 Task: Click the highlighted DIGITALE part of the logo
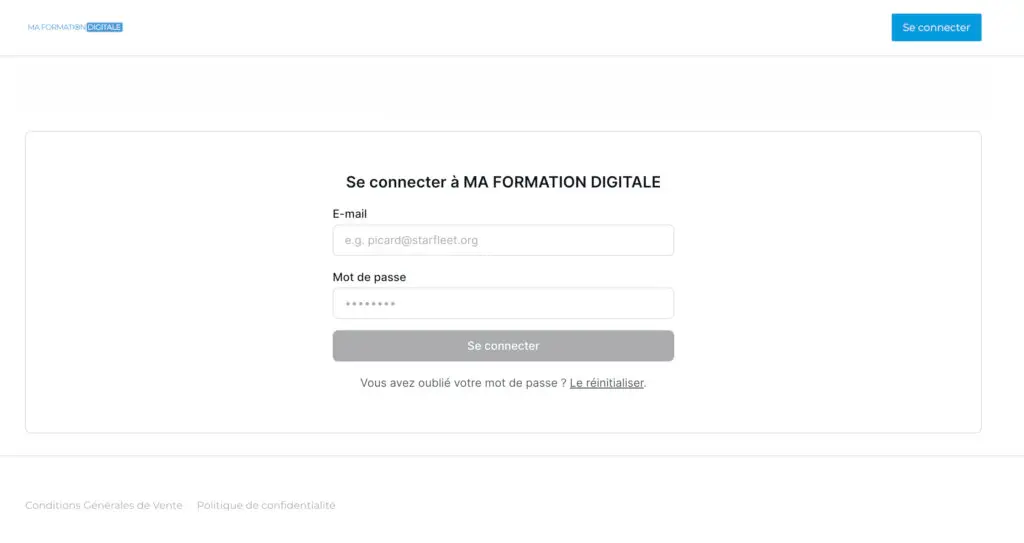pos(105,27)
